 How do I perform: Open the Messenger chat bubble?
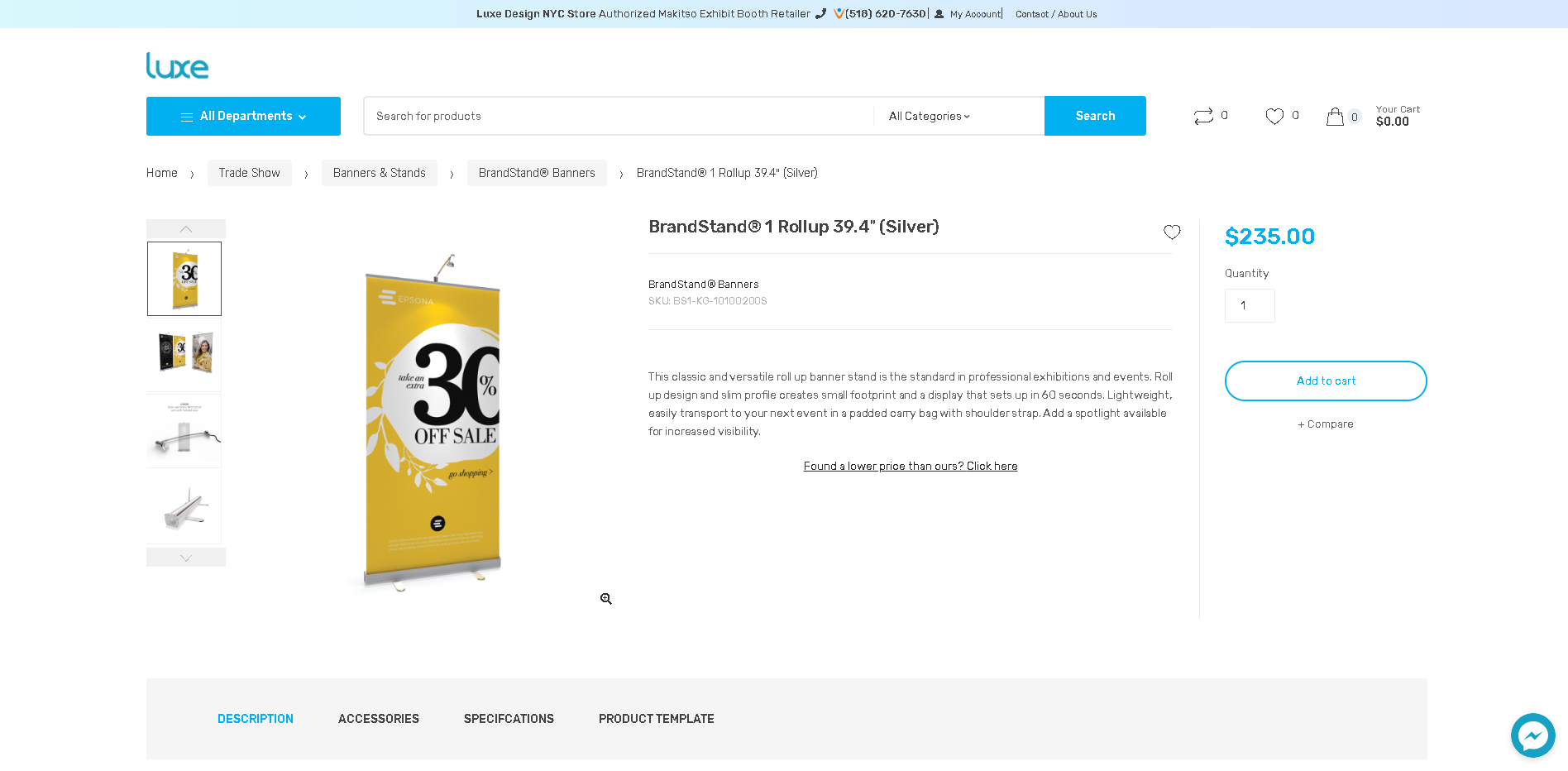1532,735
